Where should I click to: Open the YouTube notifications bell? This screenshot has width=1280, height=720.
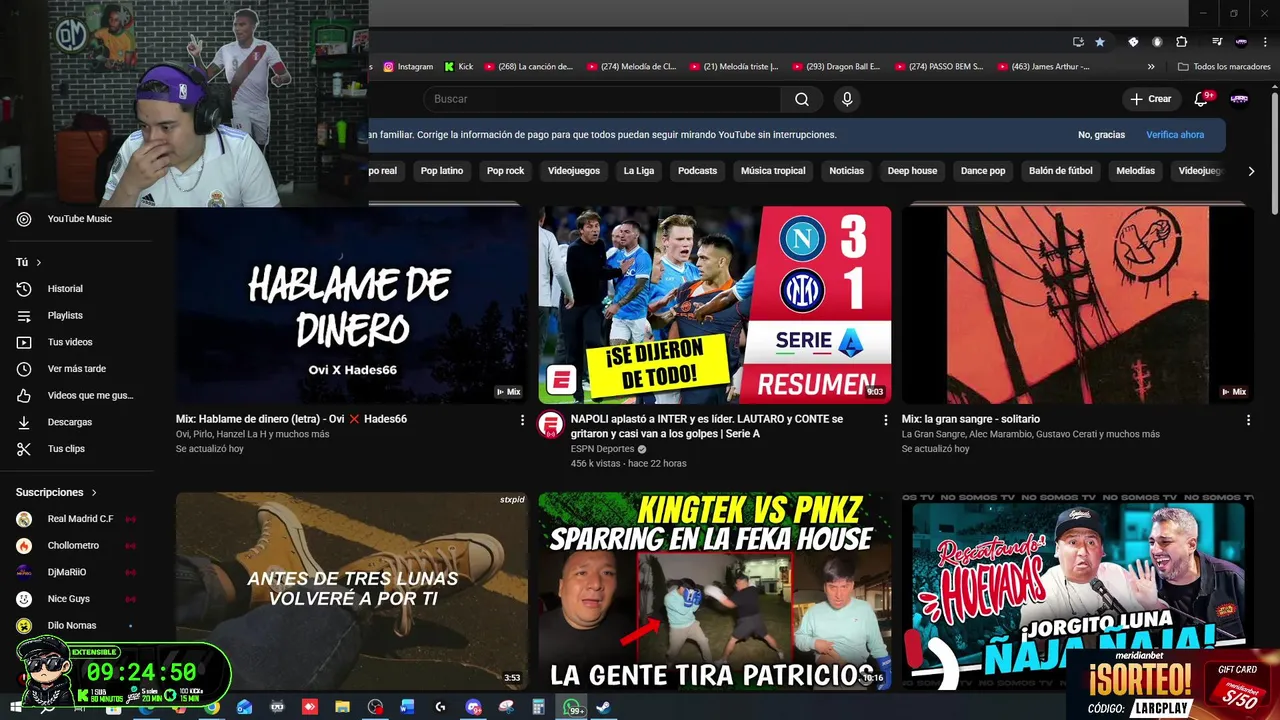1203,99
